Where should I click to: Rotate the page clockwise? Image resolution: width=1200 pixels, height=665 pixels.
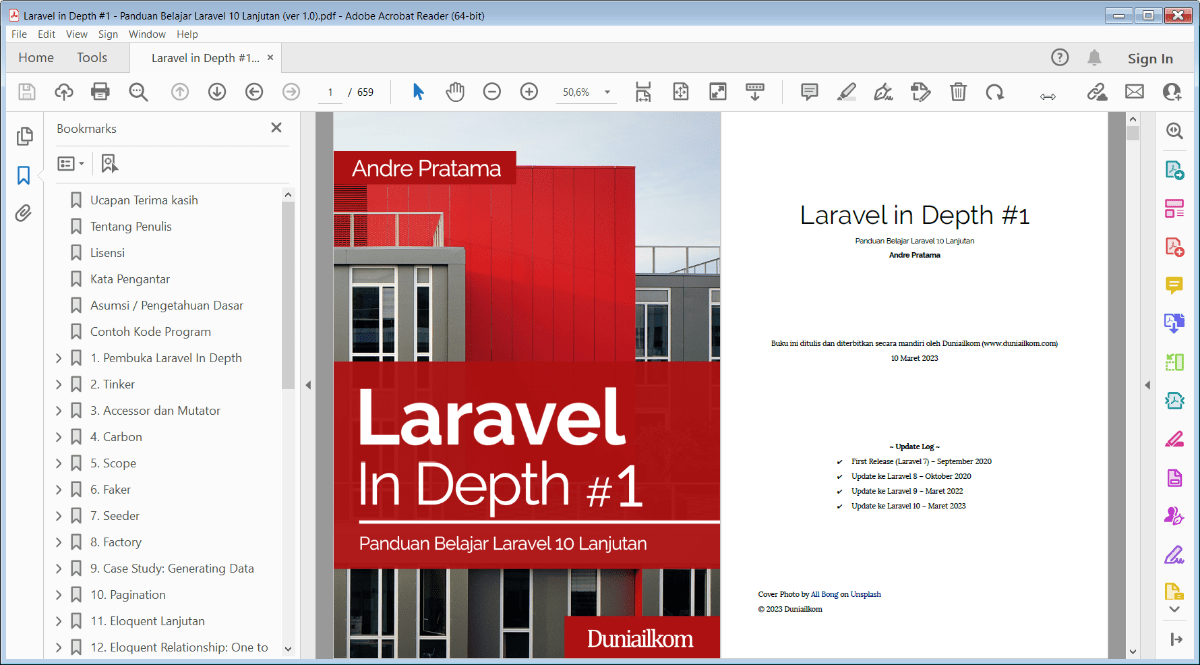pos(994,92)
